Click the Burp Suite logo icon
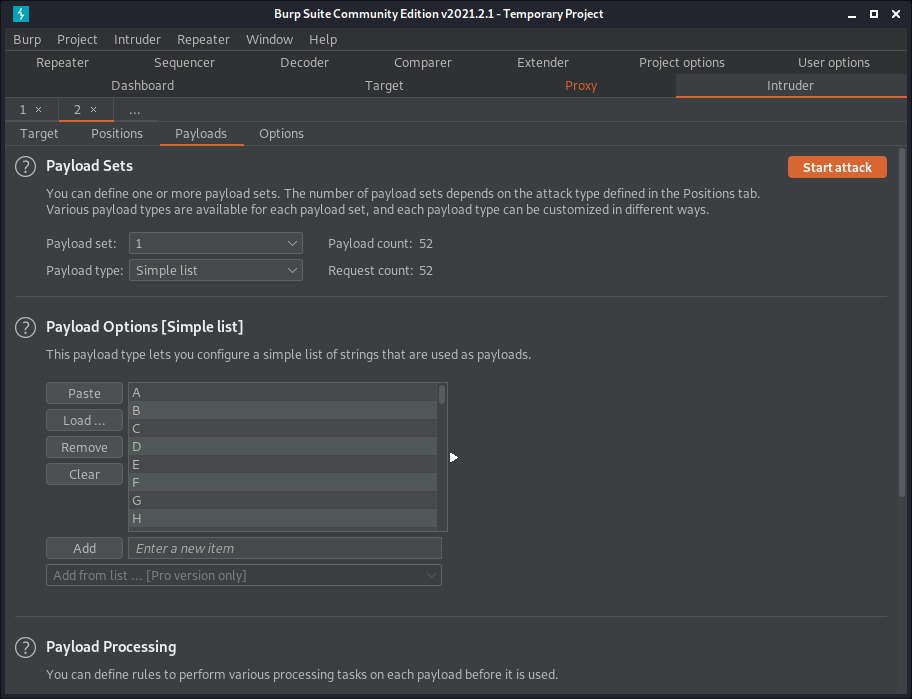The height and width of the screenshot is (699, 912). tap(21, 14)
